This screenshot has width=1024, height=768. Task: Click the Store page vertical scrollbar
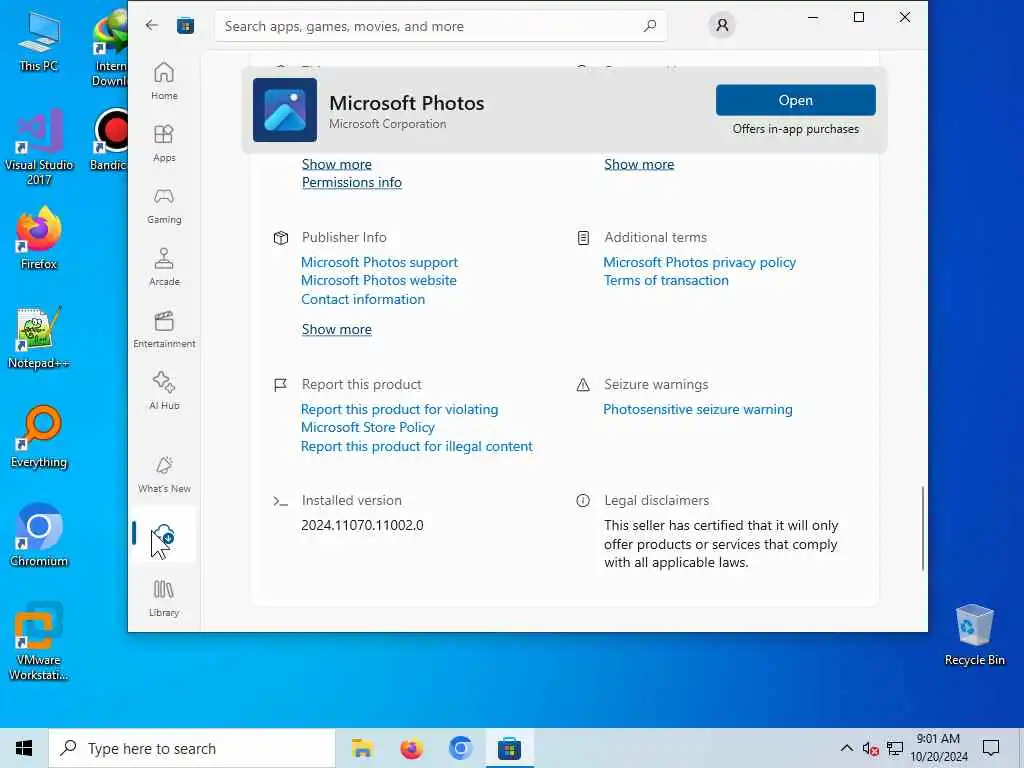coord(923,528)
